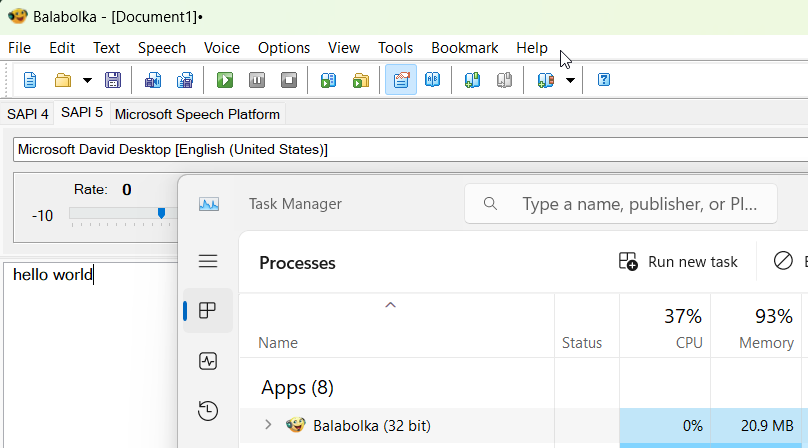Image resolution: width=808 pixels, height=448 pixels.
Task: Open the Bookmark menu
Action: (x=465, y=48)
